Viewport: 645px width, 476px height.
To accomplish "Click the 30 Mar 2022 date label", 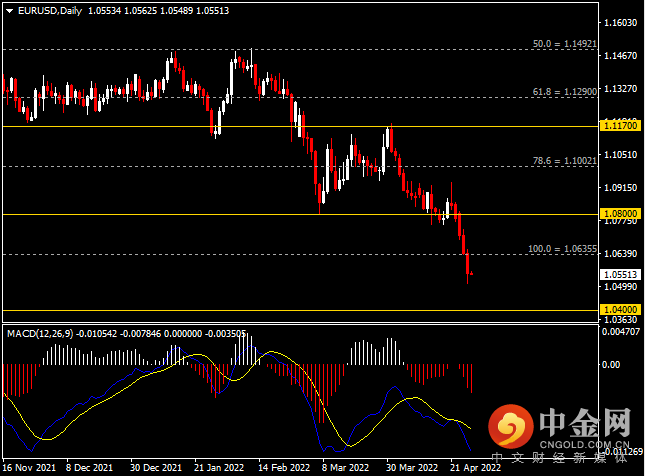I will 412,468.
